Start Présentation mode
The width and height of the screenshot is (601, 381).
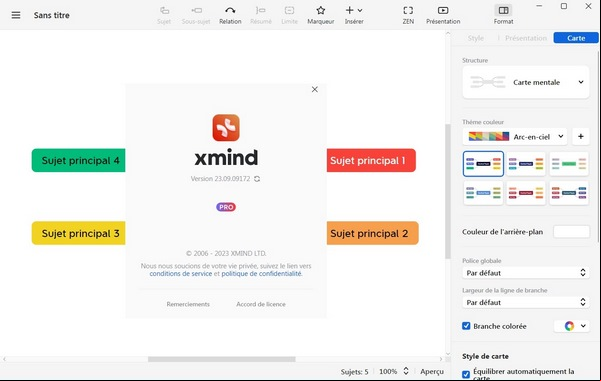tap(443, 15)
